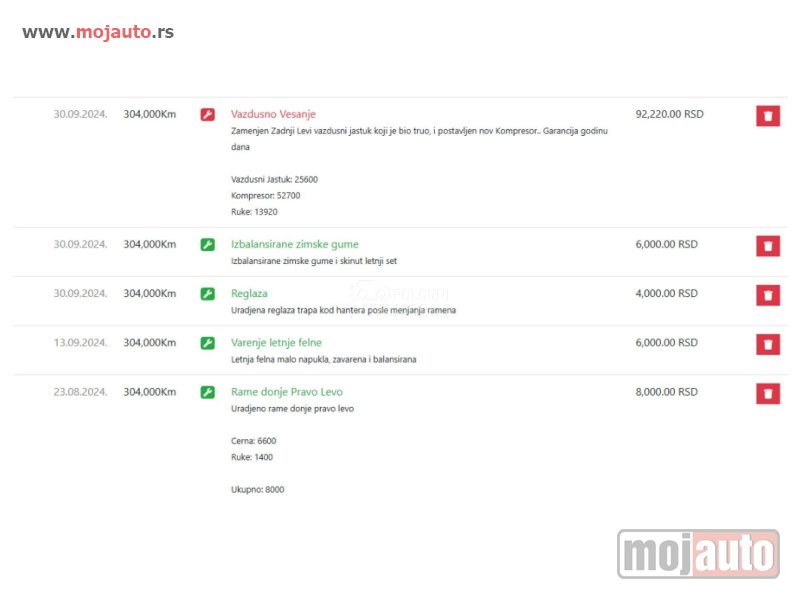800x600 pixels.
Task: Click wrench icon for Rame donje Pravo Levo
Action: click(208, 393)
